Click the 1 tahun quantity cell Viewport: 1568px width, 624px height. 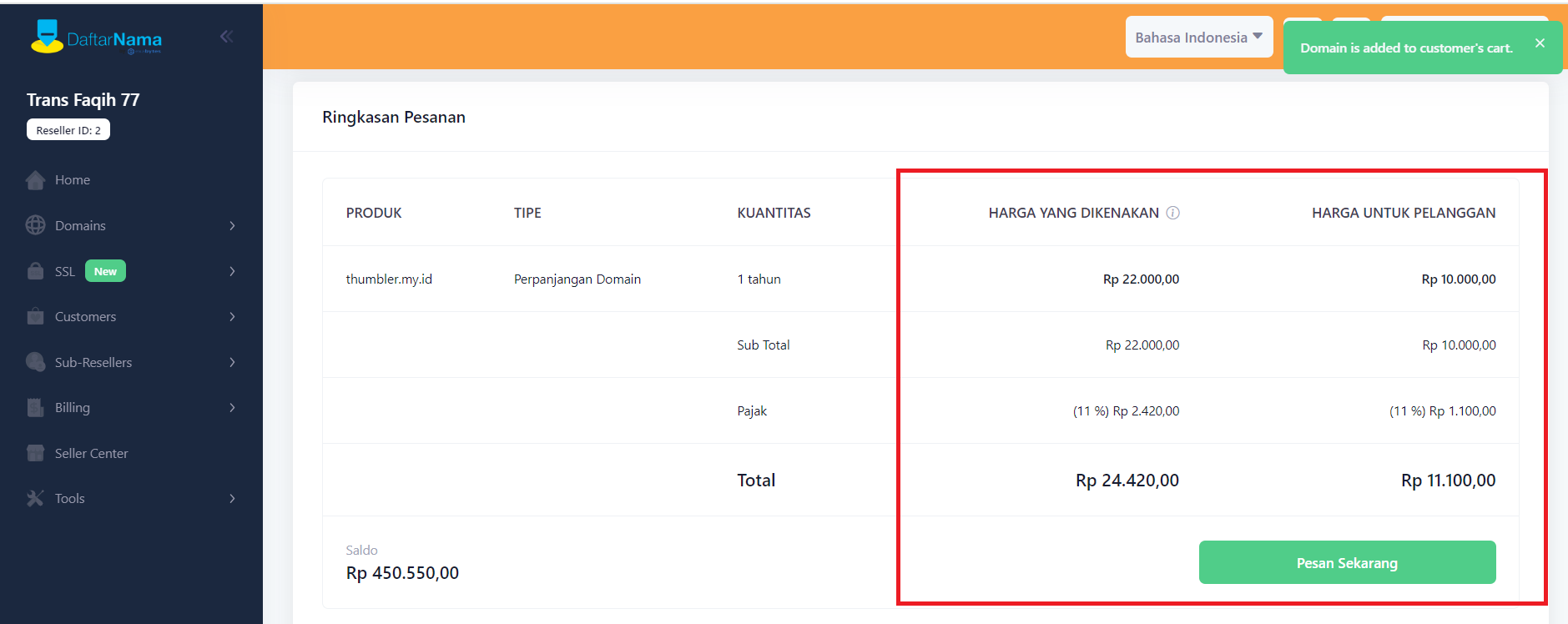[x=759, y=279]
